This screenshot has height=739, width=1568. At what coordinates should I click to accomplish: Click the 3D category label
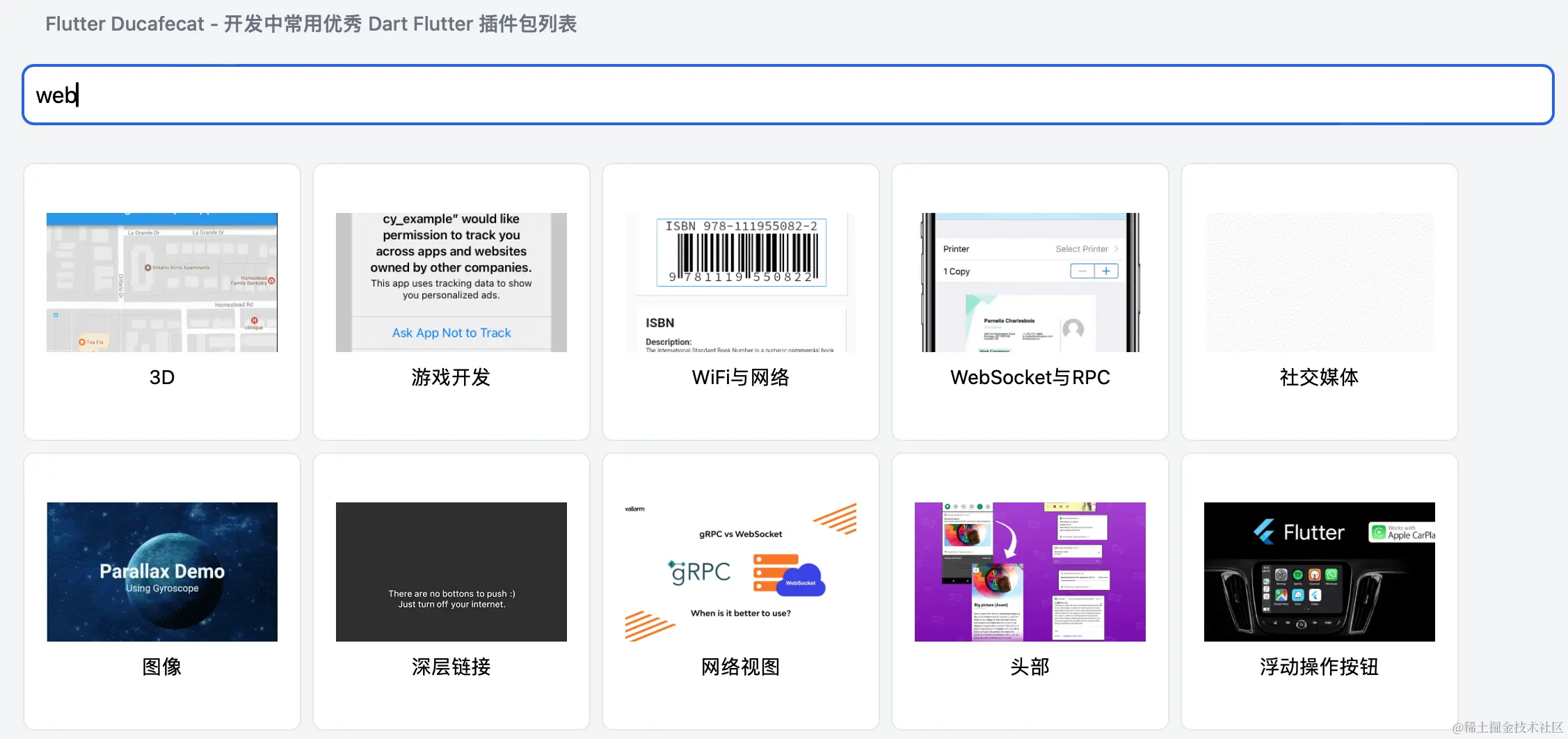(161, 377)
